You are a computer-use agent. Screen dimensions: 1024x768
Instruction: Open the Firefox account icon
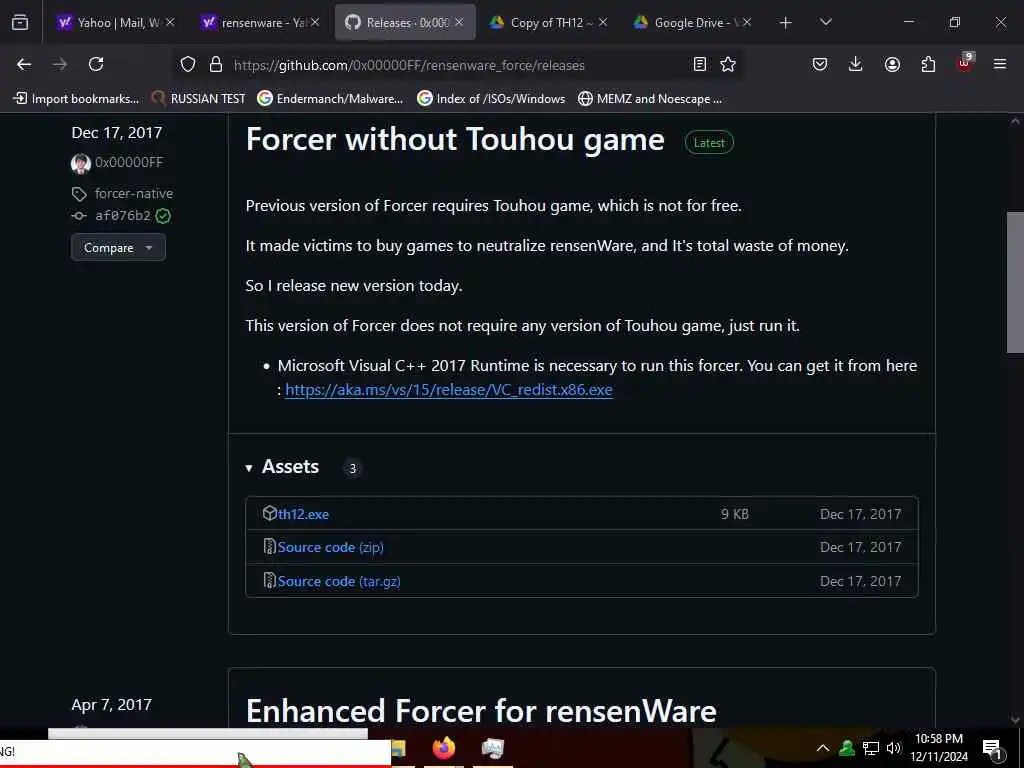point(892,64)
